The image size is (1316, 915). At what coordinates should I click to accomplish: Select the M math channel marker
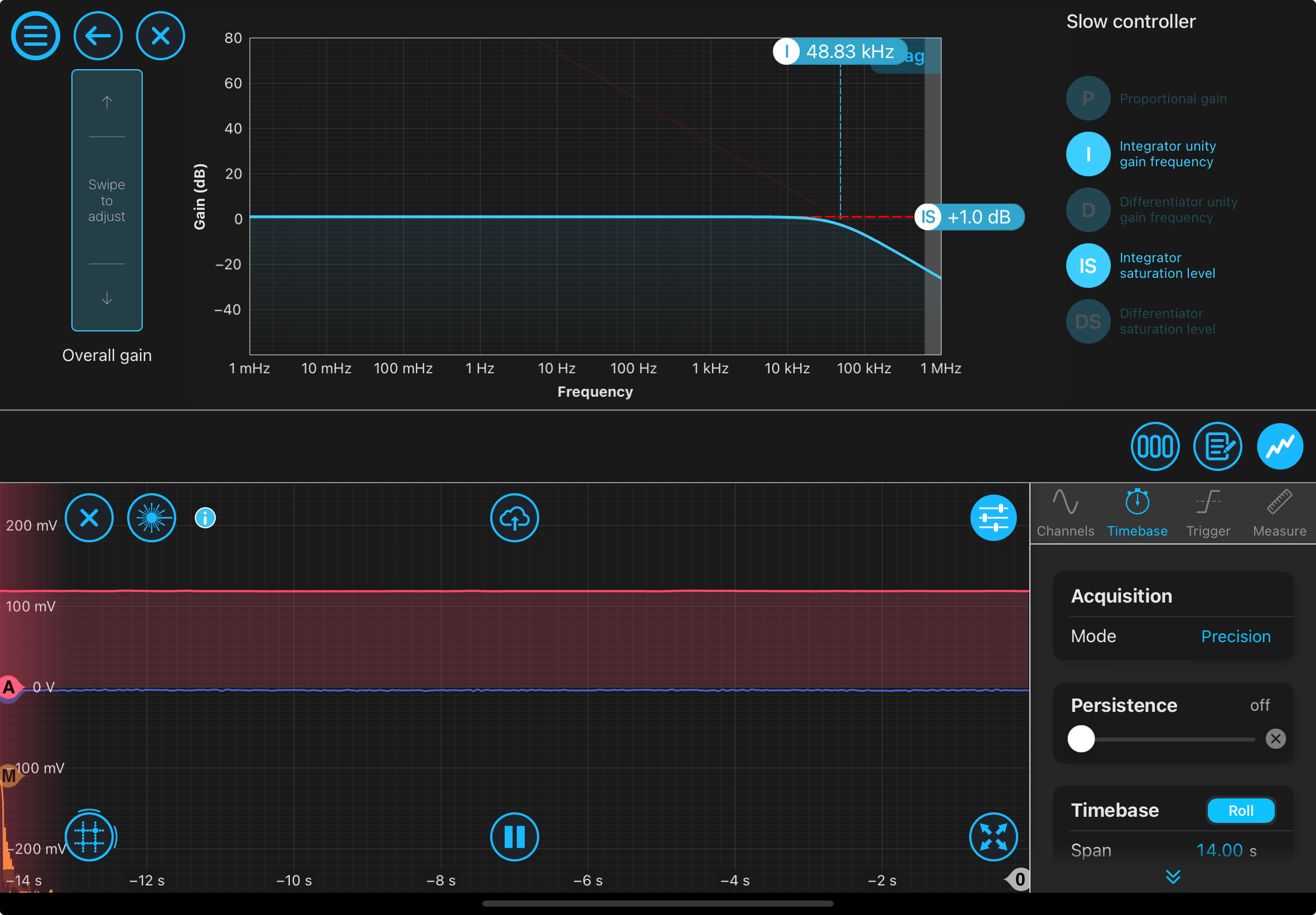[x=9, y=776]
